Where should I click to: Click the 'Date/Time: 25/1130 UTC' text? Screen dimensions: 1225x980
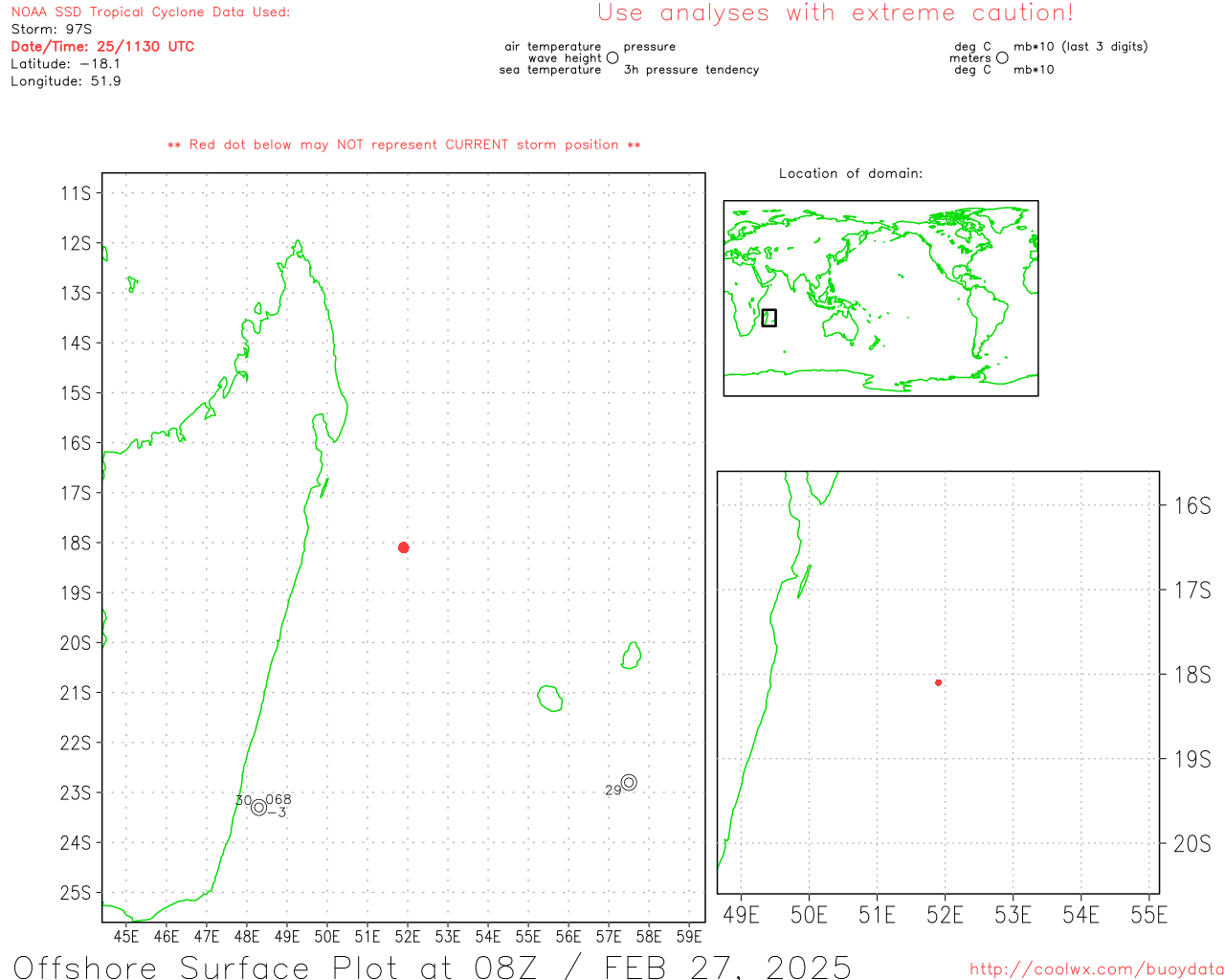point(102,47)
